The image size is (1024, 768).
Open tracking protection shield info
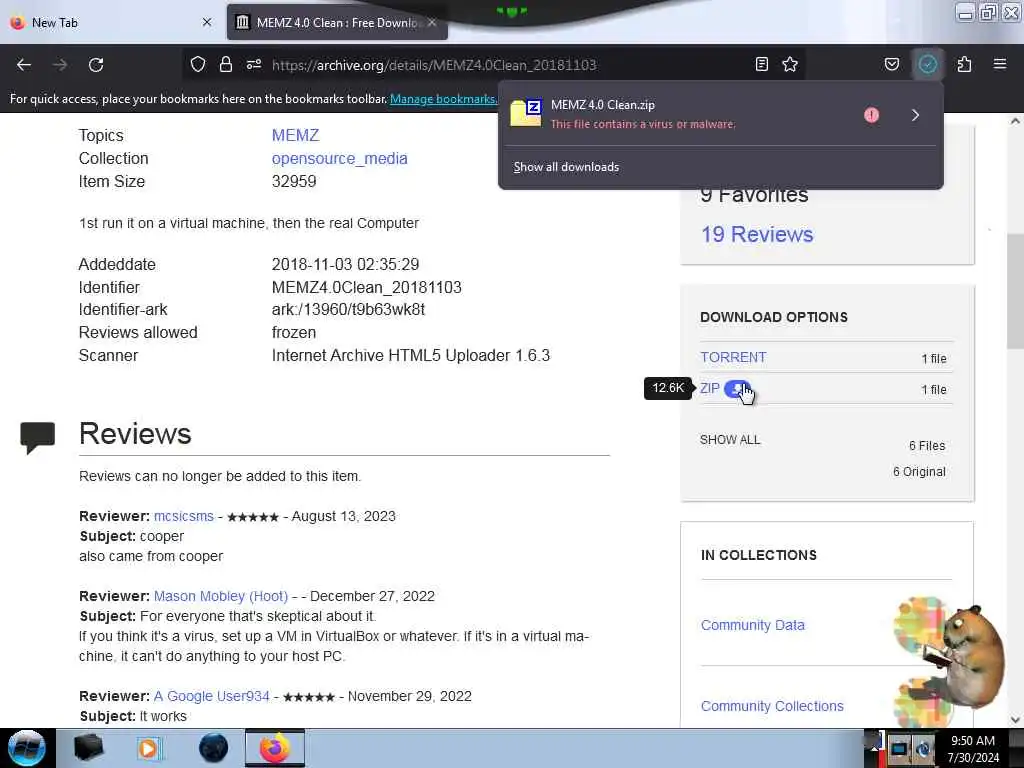coord(198,65)
